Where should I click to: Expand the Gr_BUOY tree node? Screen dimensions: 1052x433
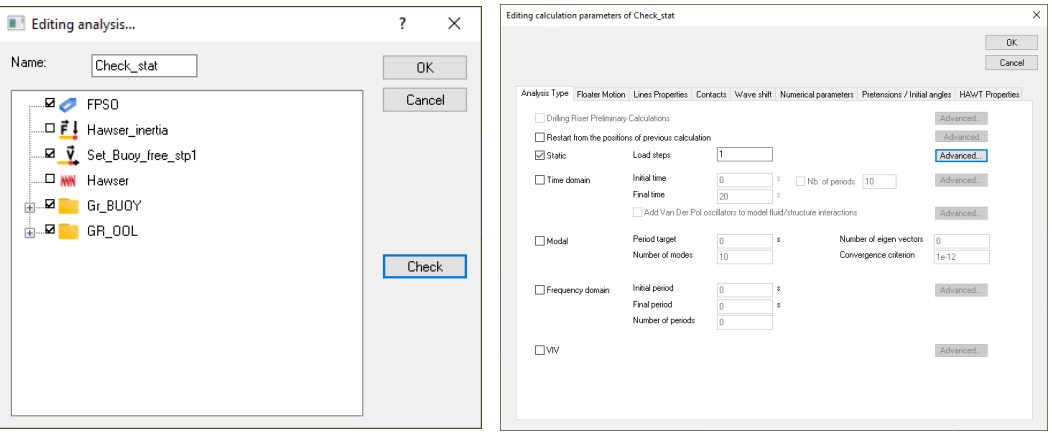(x=27, y=207)
